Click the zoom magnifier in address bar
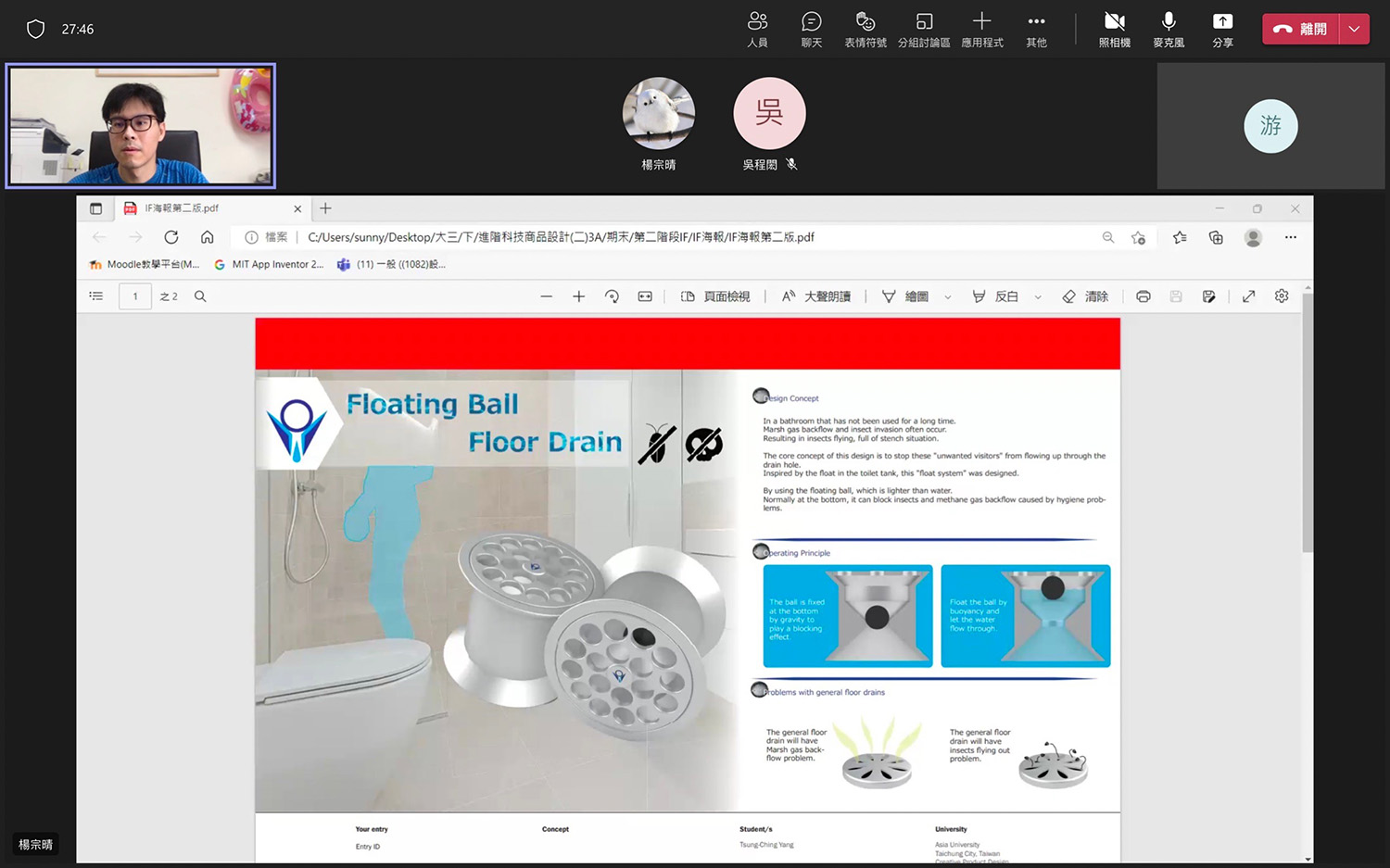The width and height of the screenshot is (1390, 868). coord(1108,237)
